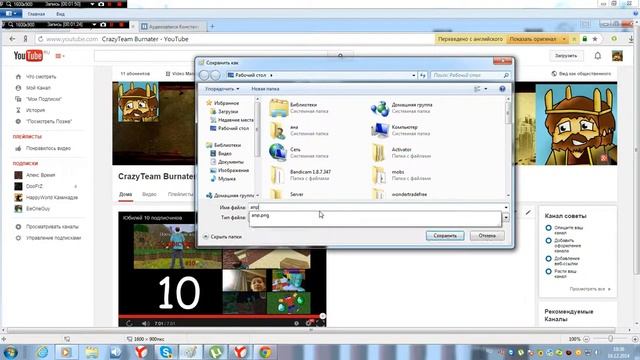
Task: Open the YouTube account avatar menu
Action: (x=617, y=56)
